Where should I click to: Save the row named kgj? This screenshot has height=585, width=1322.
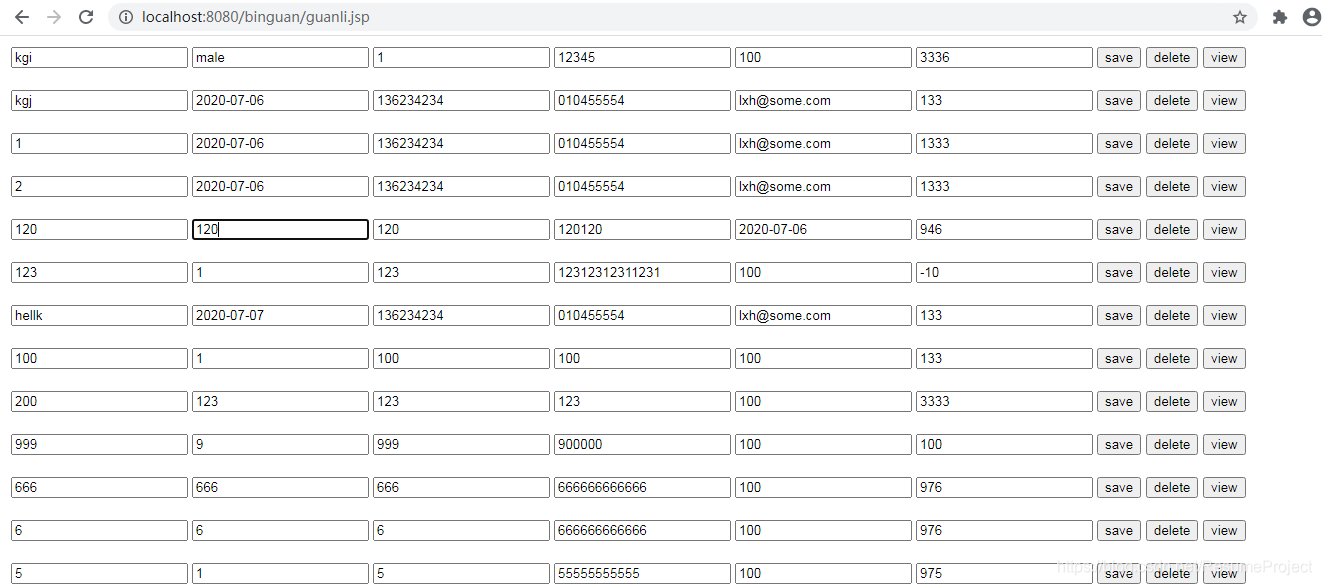point(1119,101)
